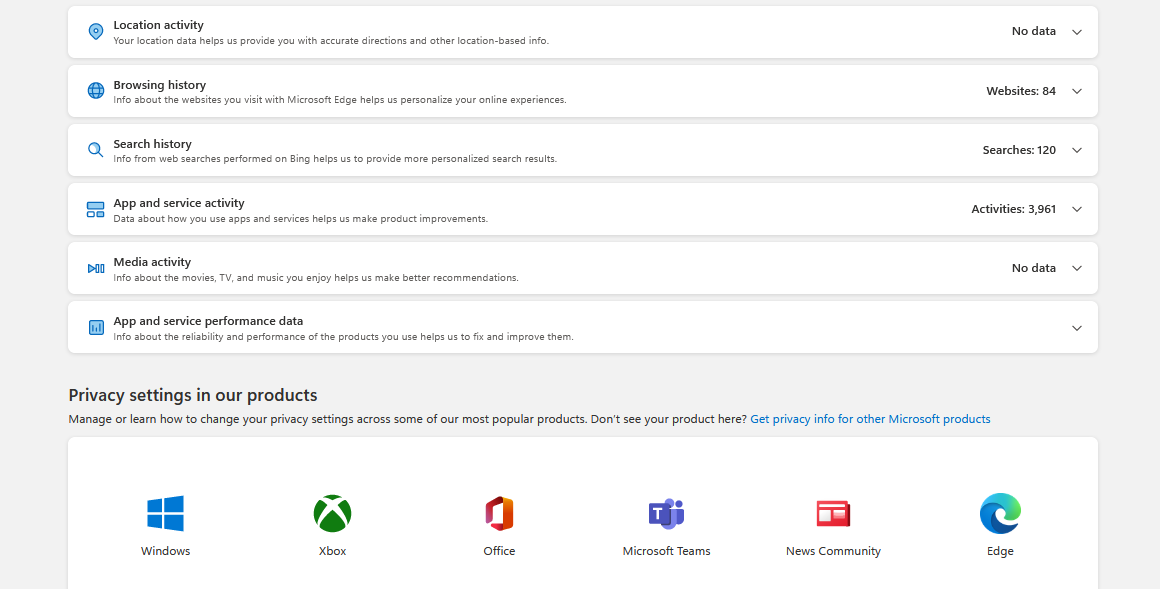This screenshot has width=1160, height=589.
Task: Click the Search history magnifier icon
Action: pyautogui.click(x=95, y=149)
